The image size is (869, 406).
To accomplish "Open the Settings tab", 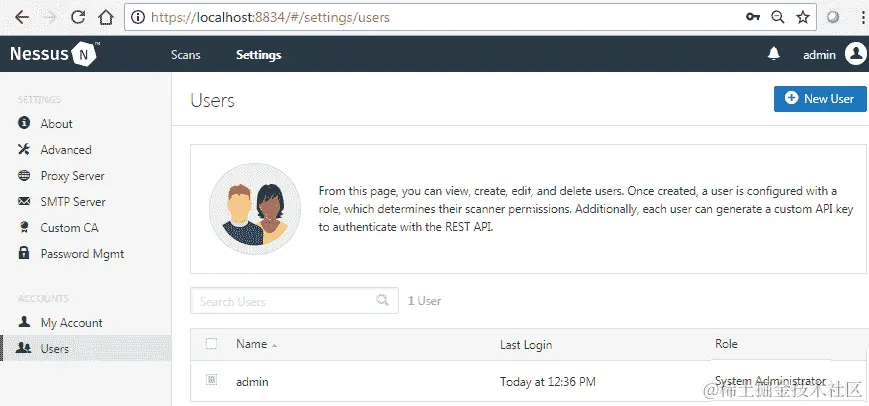I will pyautogui.click(x=259, y=55).
